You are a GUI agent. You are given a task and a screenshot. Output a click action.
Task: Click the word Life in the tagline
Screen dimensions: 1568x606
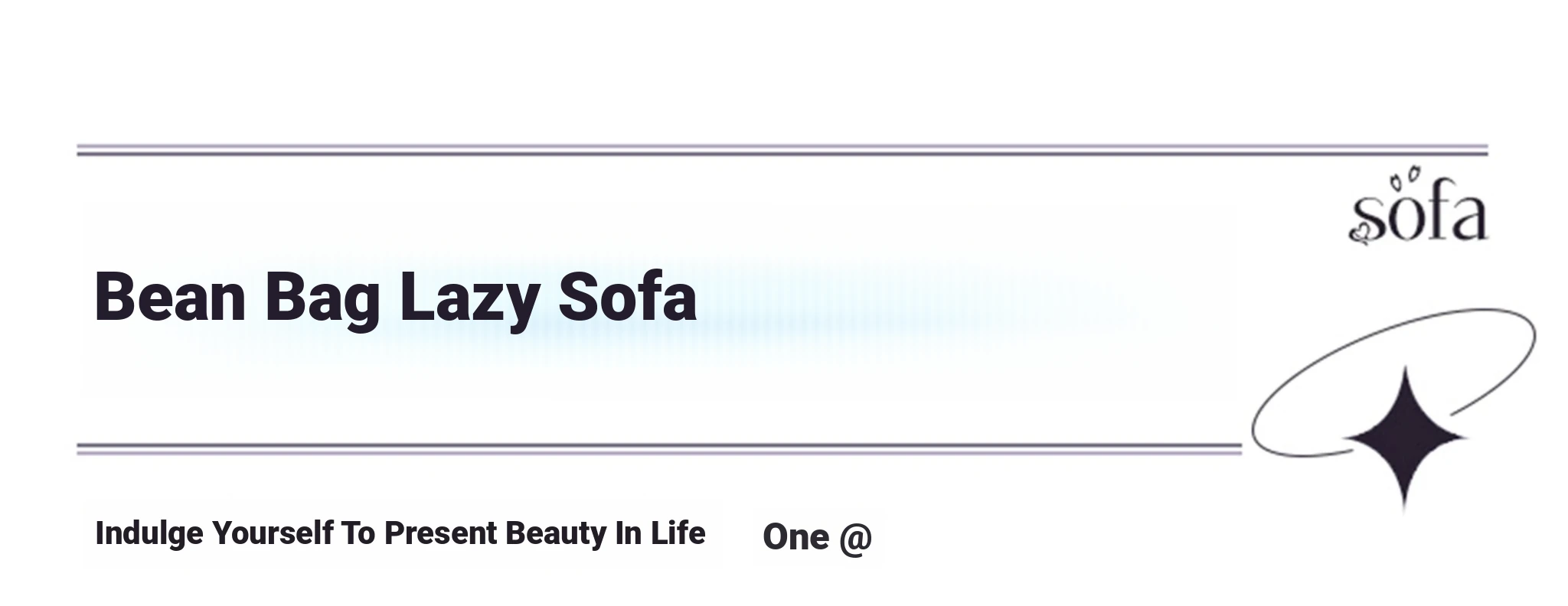click(x=678, y=533)
